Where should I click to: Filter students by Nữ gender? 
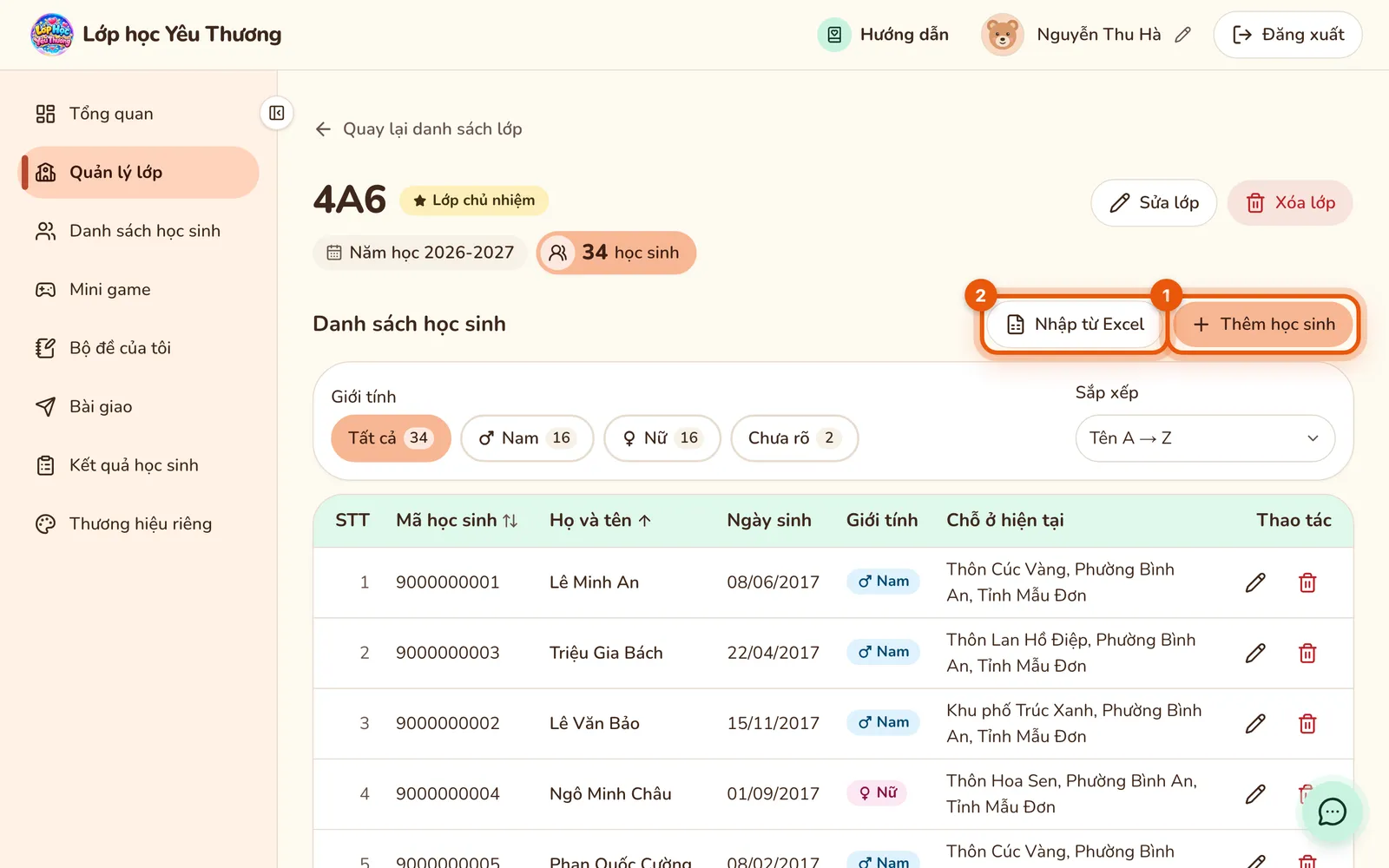click(662, 438)
